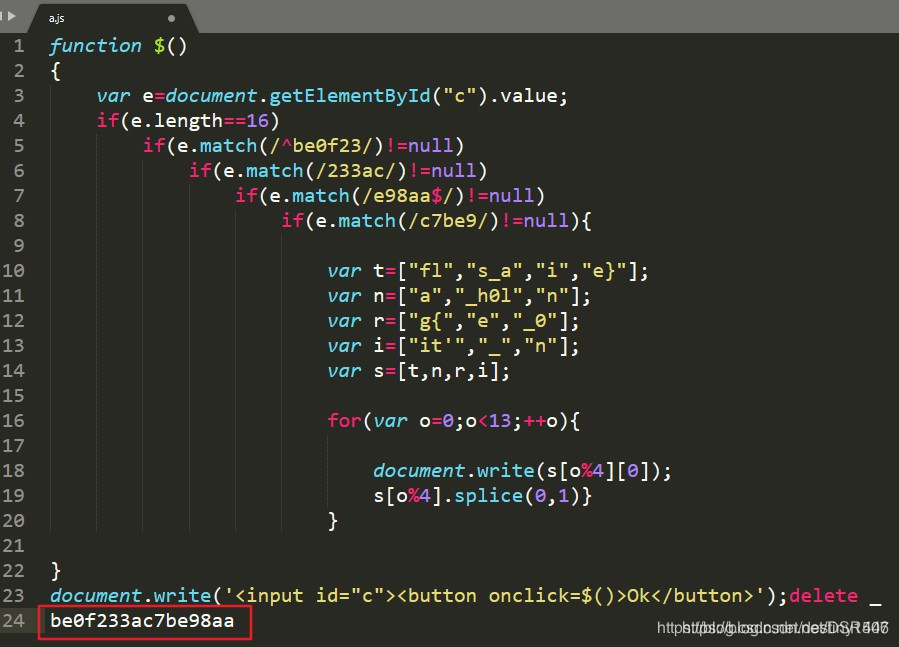Click 'getElementById' on line 3
This screenshot has width=899, height=647.
click(350, 96)
